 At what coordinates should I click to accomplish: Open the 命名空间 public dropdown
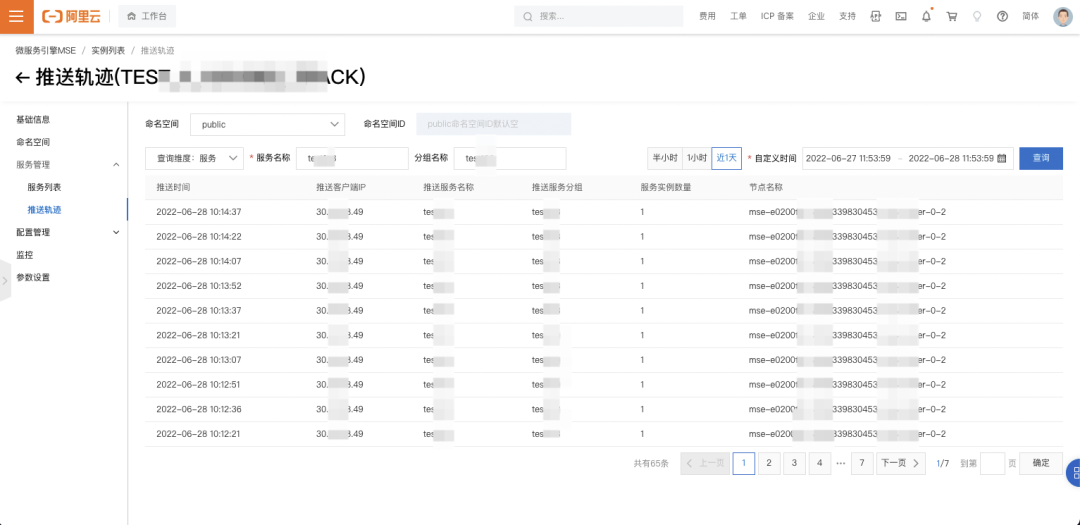click(x=267, y=125)
